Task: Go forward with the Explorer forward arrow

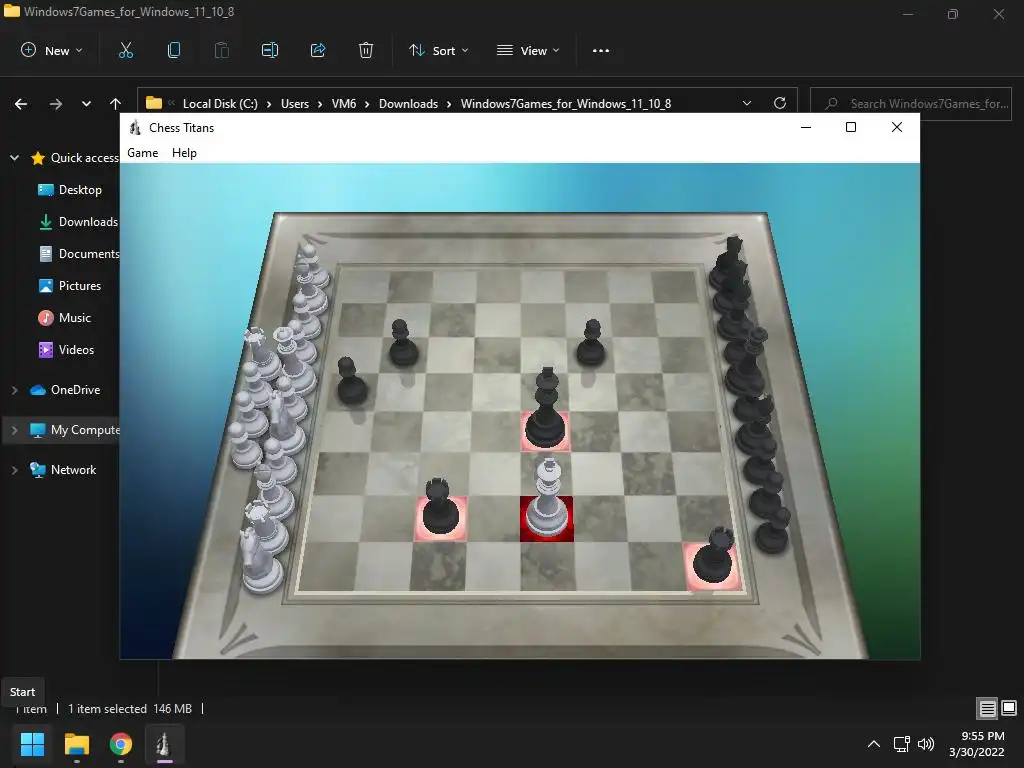Action: (56, 103)
